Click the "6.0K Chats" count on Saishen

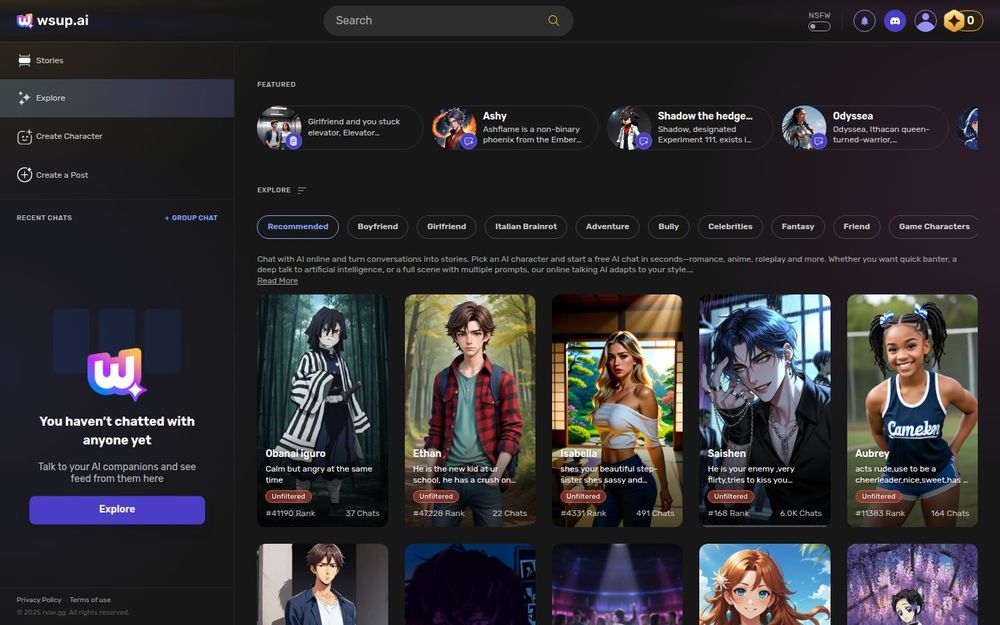800,513
